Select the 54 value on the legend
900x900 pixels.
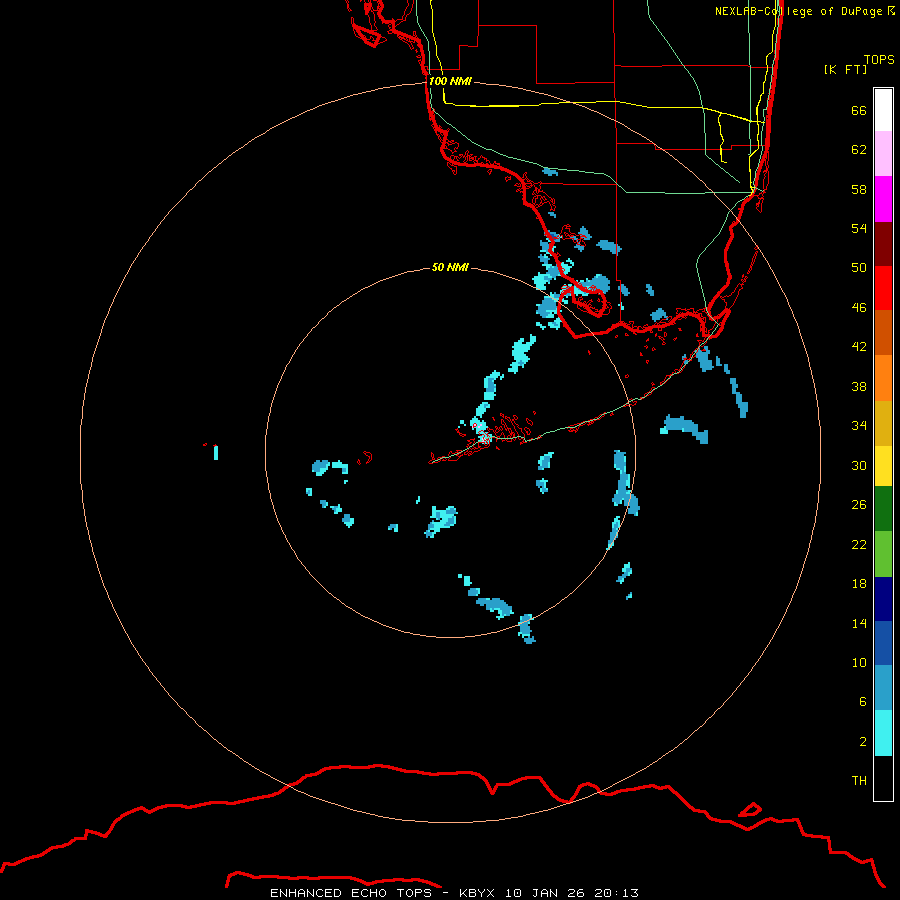pos(859,228)
